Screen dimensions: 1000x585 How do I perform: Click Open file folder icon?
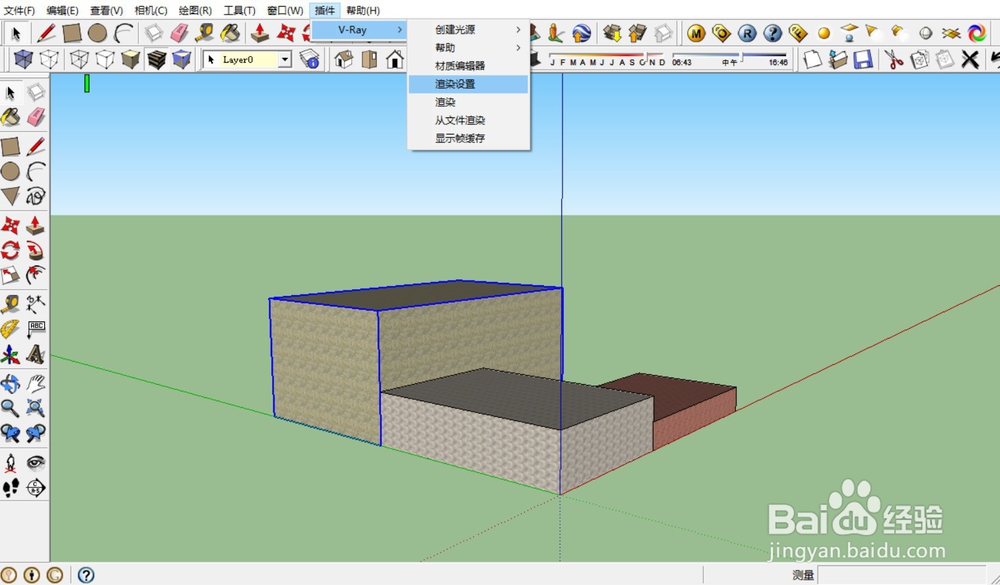(837, 59)
